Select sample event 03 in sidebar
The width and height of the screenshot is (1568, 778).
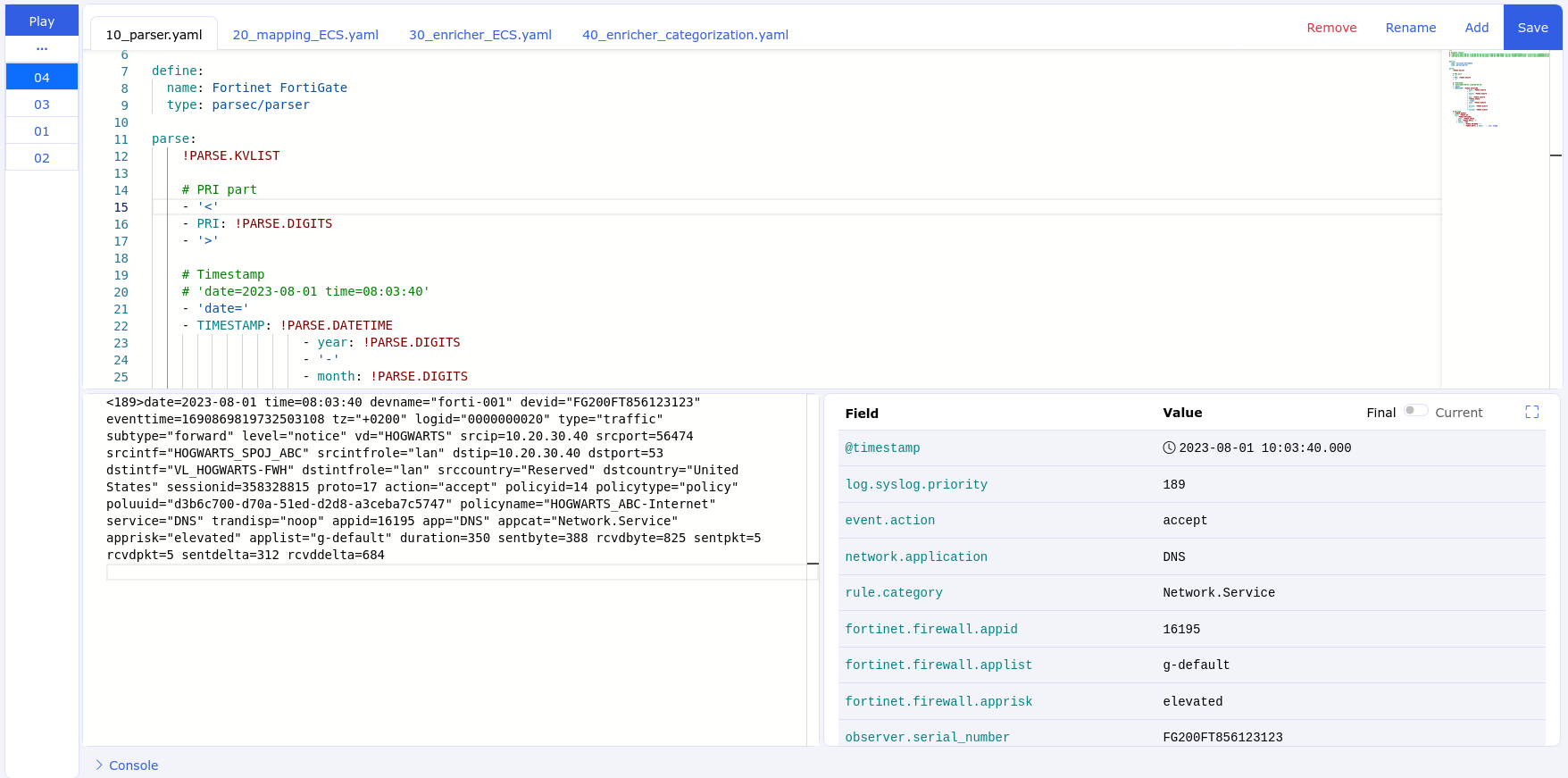[x=42, y=104]
